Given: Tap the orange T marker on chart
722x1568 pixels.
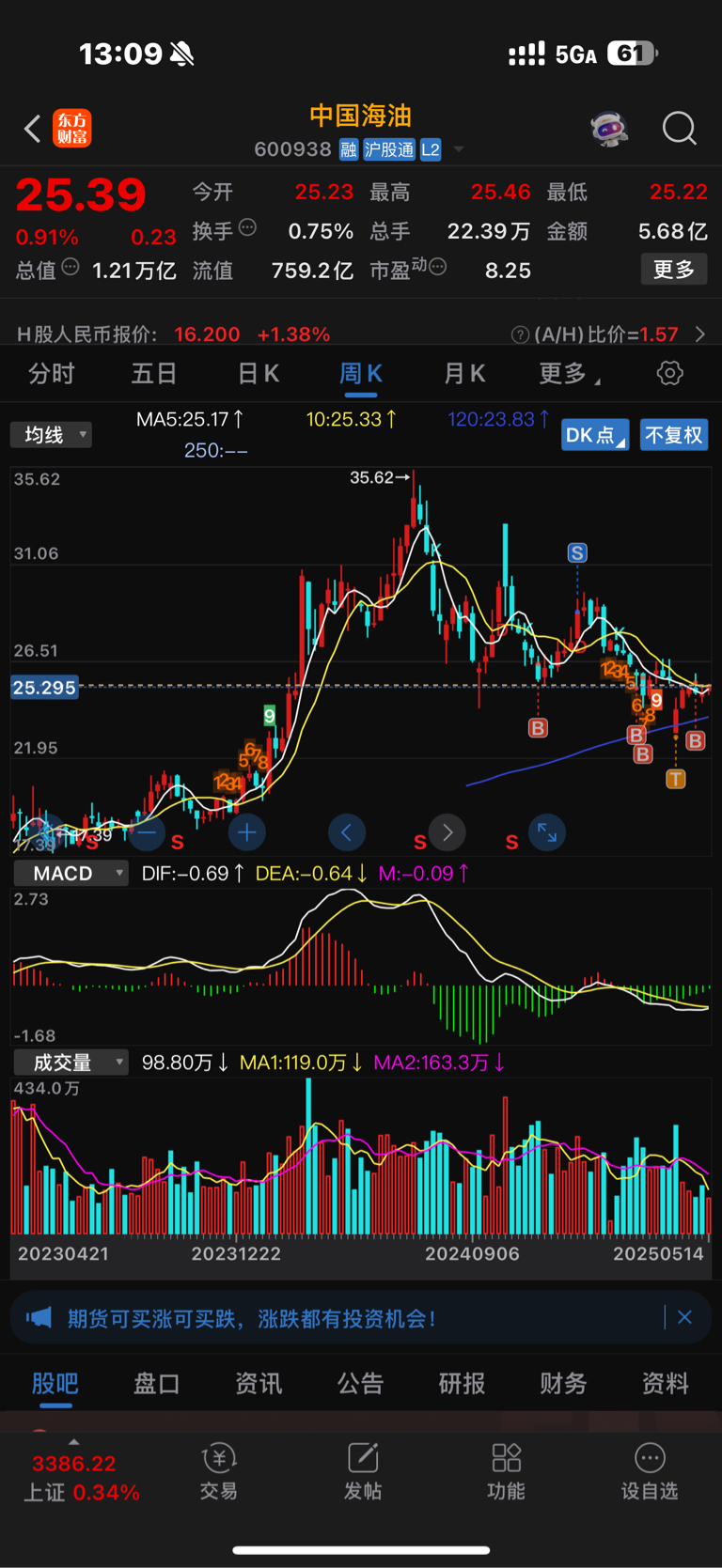Looking at the screenshot, I should [x=675, y=779].
